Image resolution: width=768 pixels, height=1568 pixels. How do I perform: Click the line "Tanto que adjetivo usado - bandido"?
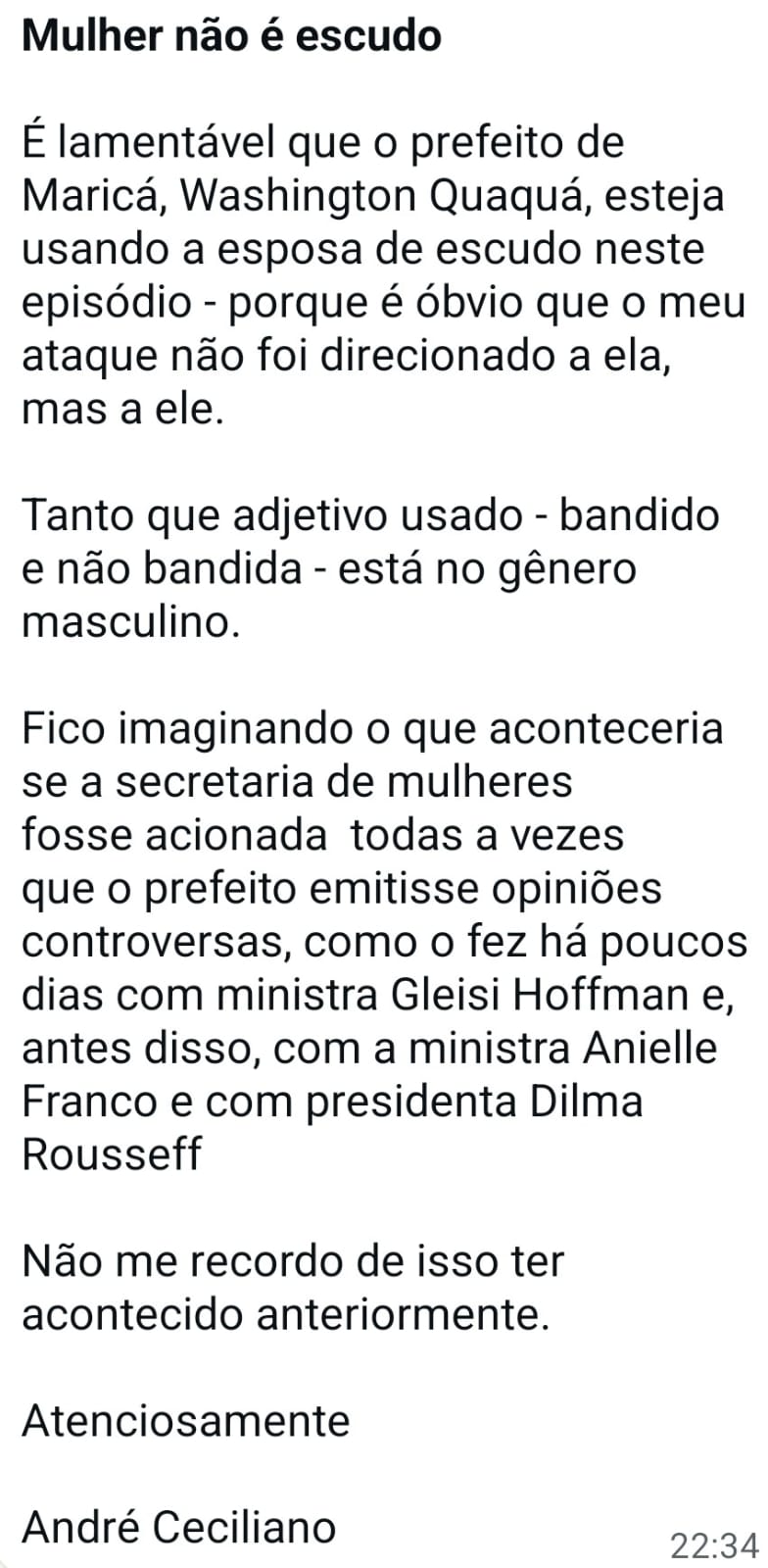coord(370,515)
